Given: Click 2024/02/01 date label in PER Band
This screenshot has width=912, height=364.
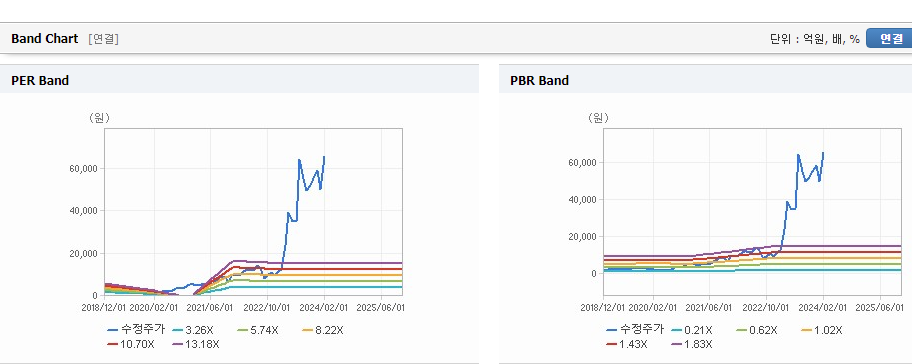Looking at the screenshot, I should coord(324,307).
